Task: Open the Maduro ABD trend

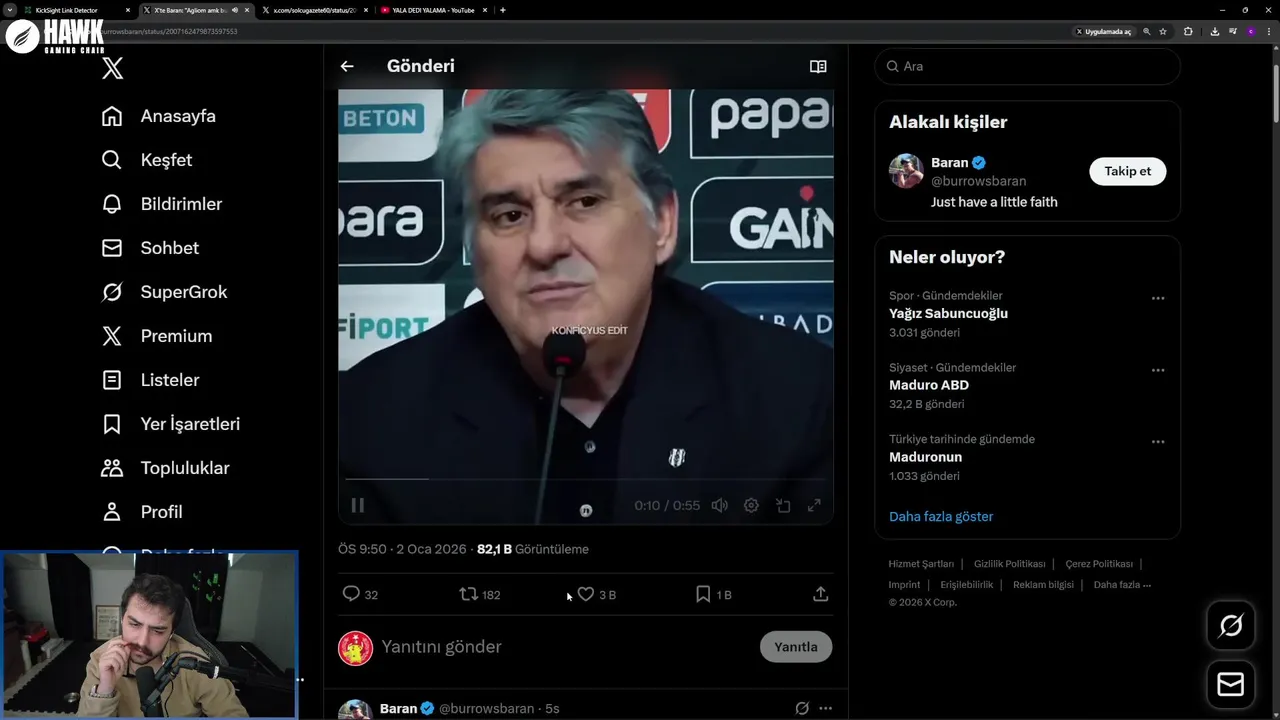Action: click(x=929, y=385)
